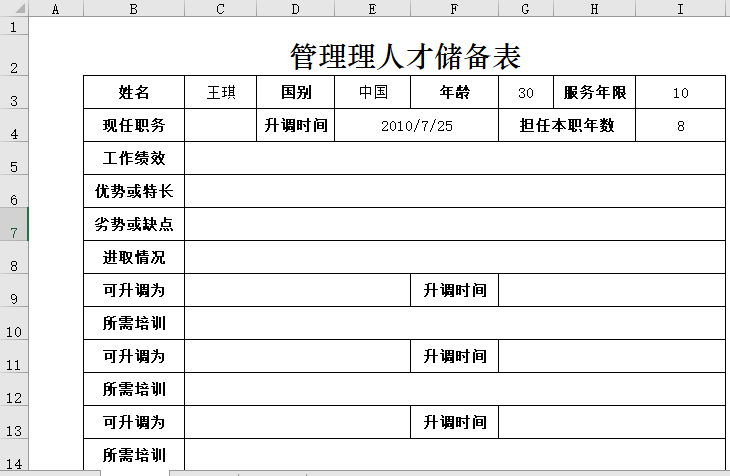730x476 pixels.
Task: Select the 优势或特长 label cell
Action: point(134,191)
